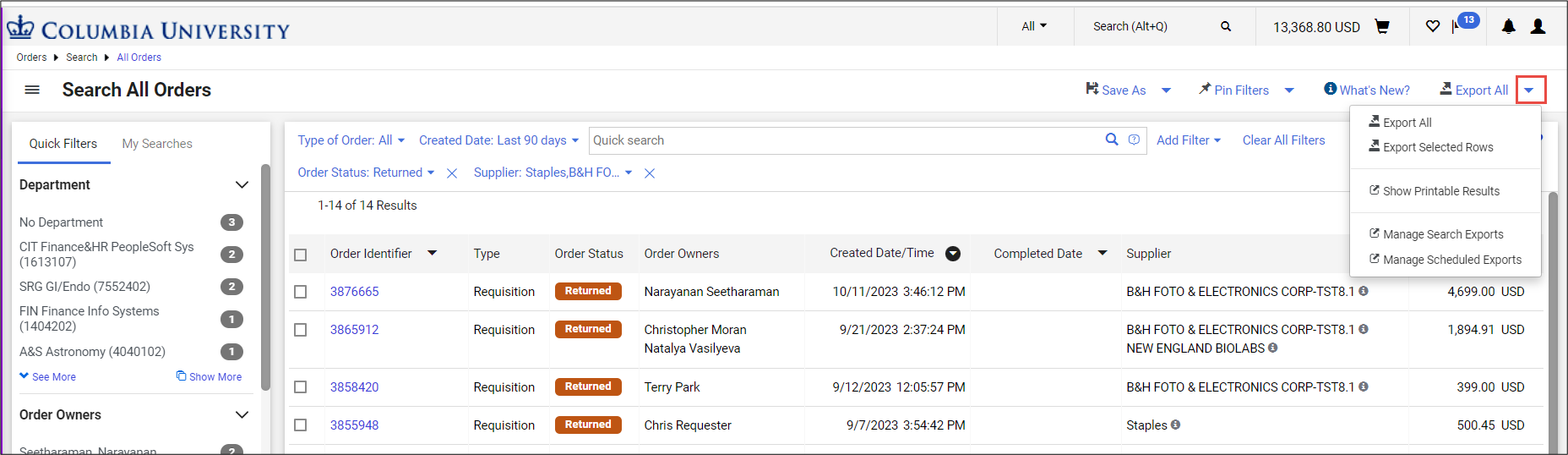Viewport: 1568px width, 455px height.
Task: Sort by Created Date/Time descending icon
Action: 953,254
